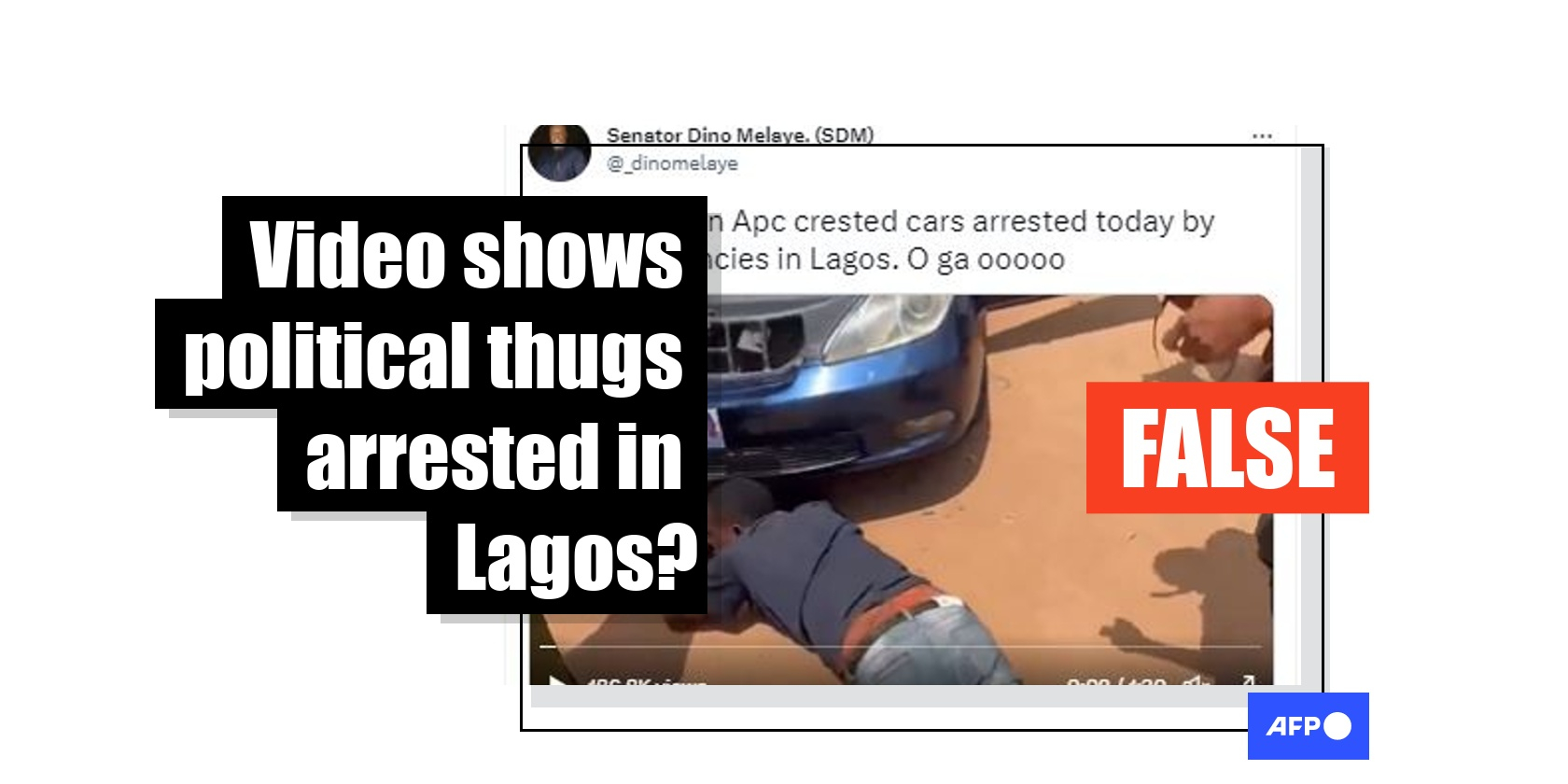Click the 'arrested in' headline line
Image resolution: width=1568 pixels, height=784 pixels.
click(x=493, y=457)
